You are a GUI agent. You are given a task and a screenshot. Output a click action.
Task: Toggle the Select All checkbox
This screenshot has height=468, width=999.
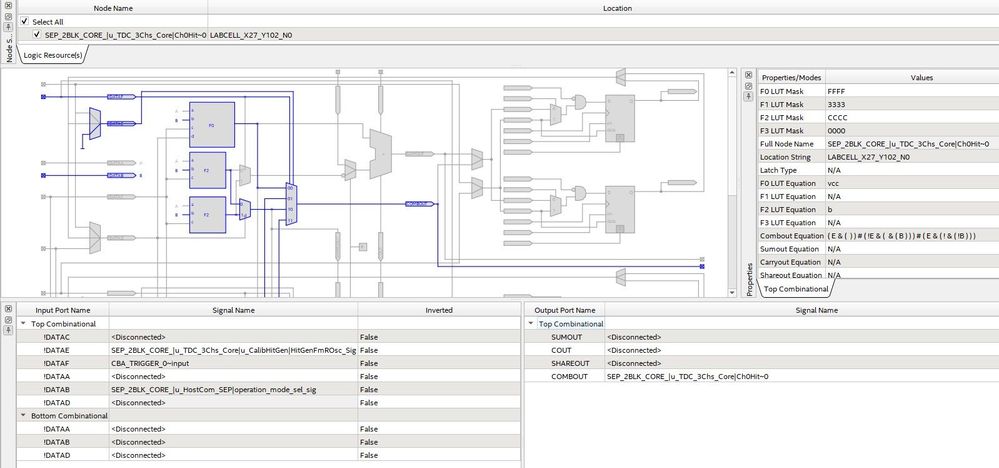25,21
